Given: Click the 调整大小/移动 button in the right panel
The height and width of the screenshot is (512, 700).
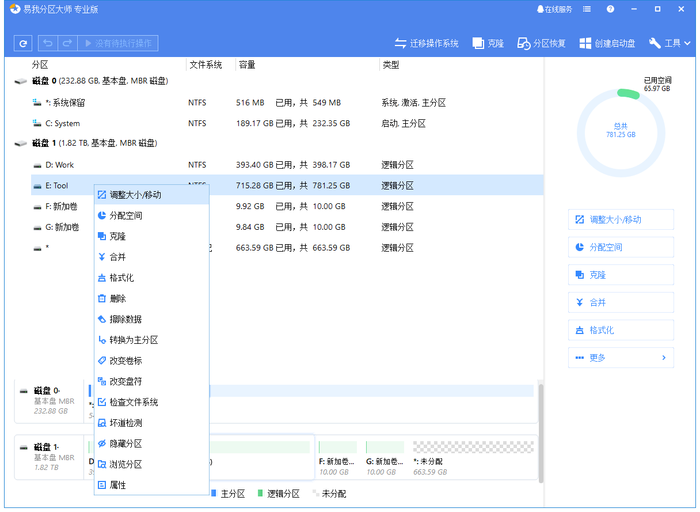Looking at the screenshot, I should [621, 220].
